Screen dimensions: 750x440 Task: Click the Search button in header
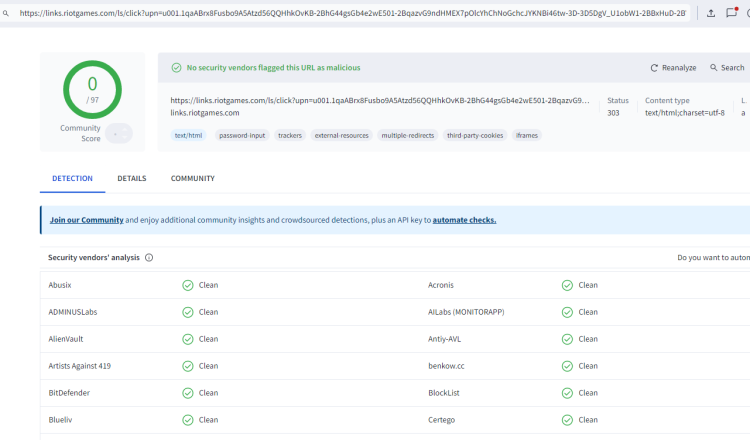tap(727, 68)
